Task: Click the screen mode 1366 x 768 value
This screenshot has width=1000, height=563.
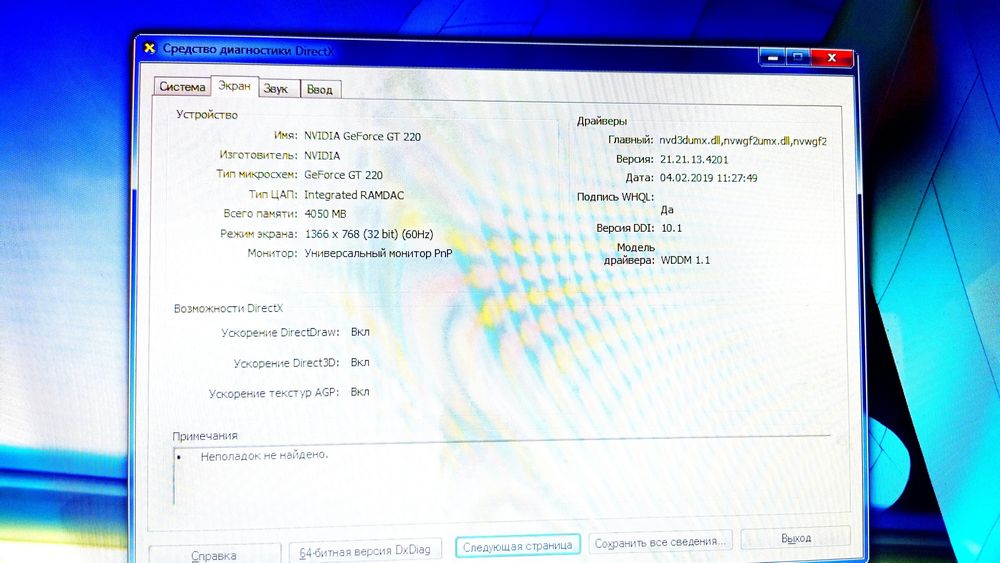Action: 369,234
